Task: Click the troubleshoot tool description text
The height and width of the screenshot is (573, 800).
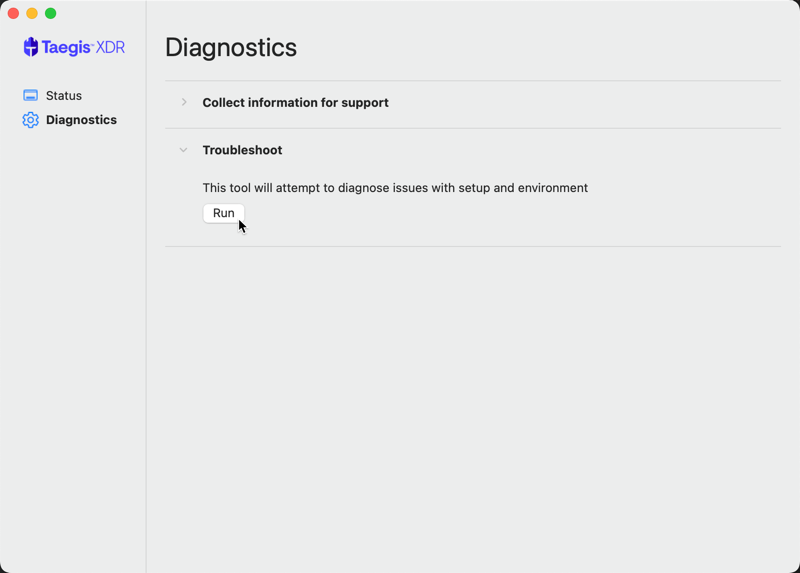Action: pos(395,188)
